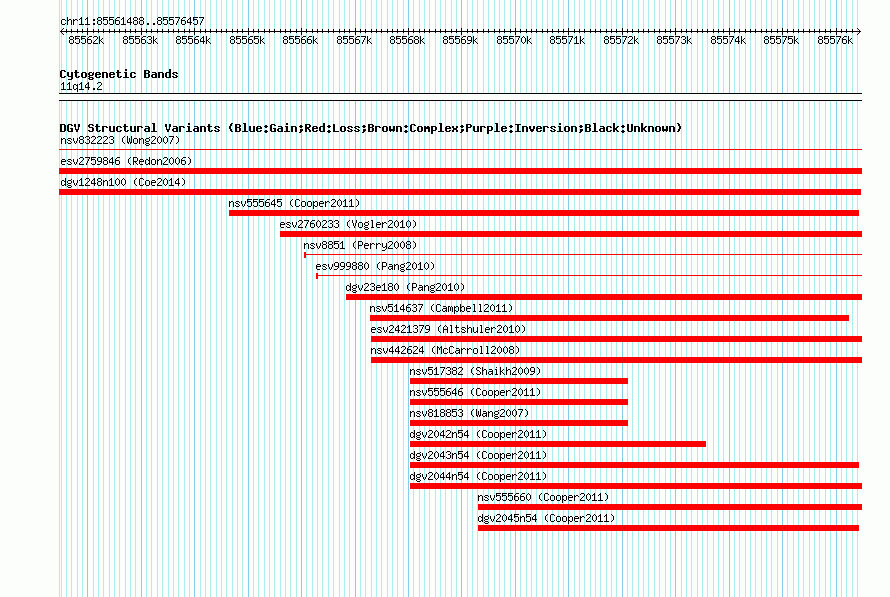
Task: Click the red bar below nsv517382
Action: (519, 381)
